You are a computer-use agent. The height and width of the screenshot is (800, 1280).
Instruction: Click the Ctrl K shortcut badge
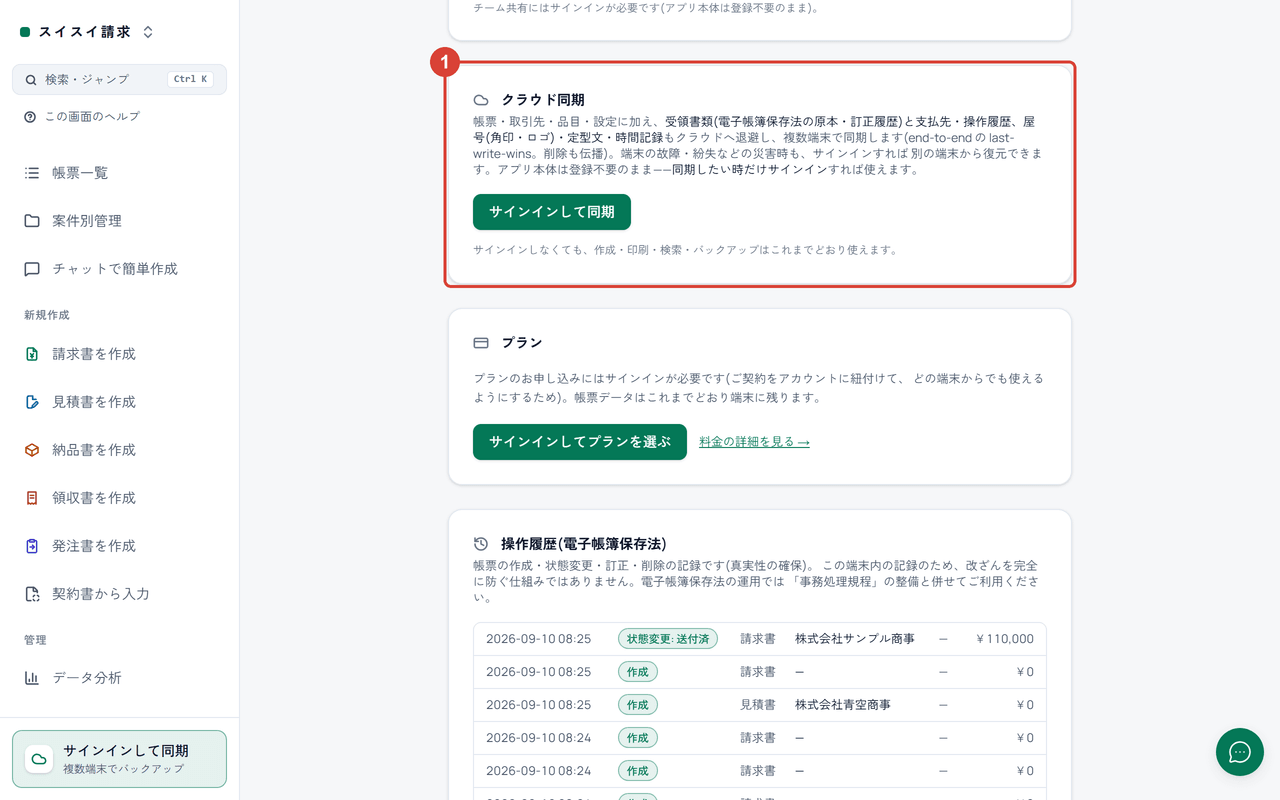tap(190, 79)
